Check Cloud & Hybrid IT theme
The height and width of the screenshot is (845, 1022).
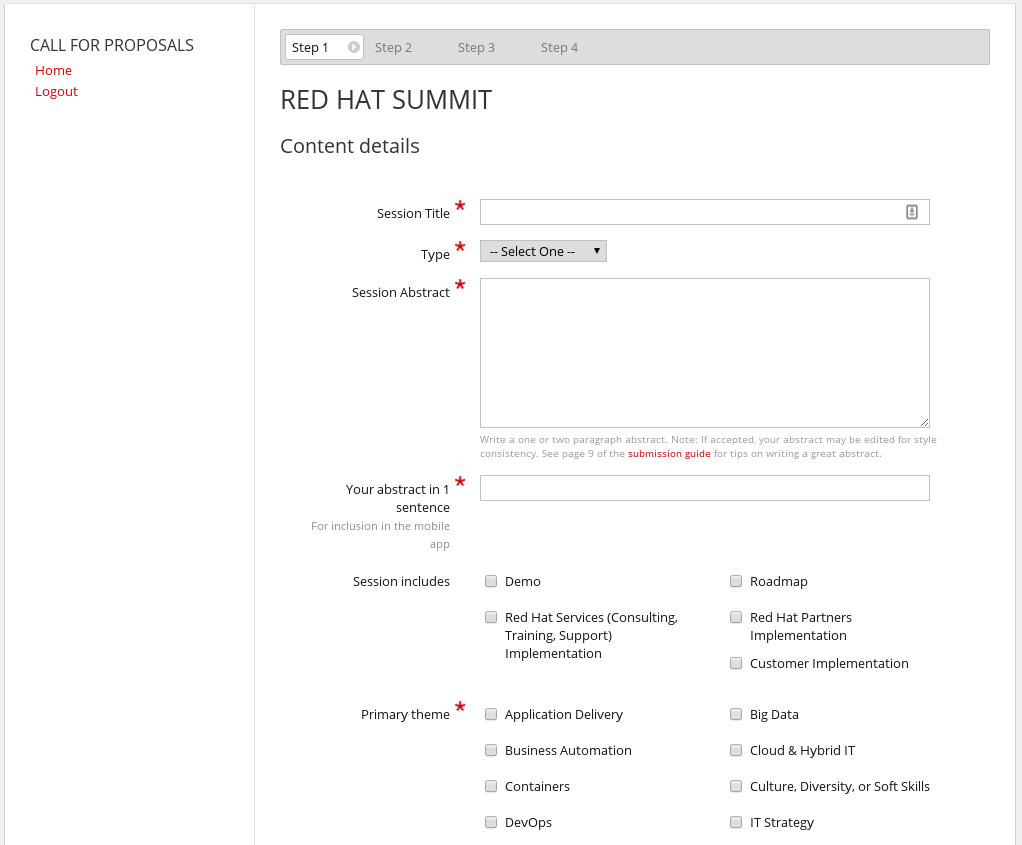pos(736,750)
